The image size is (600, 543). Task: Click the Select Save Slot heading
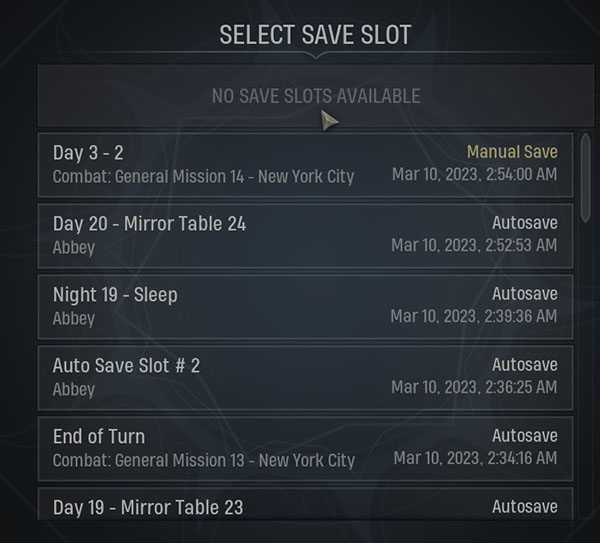click(x=315, y=34)
